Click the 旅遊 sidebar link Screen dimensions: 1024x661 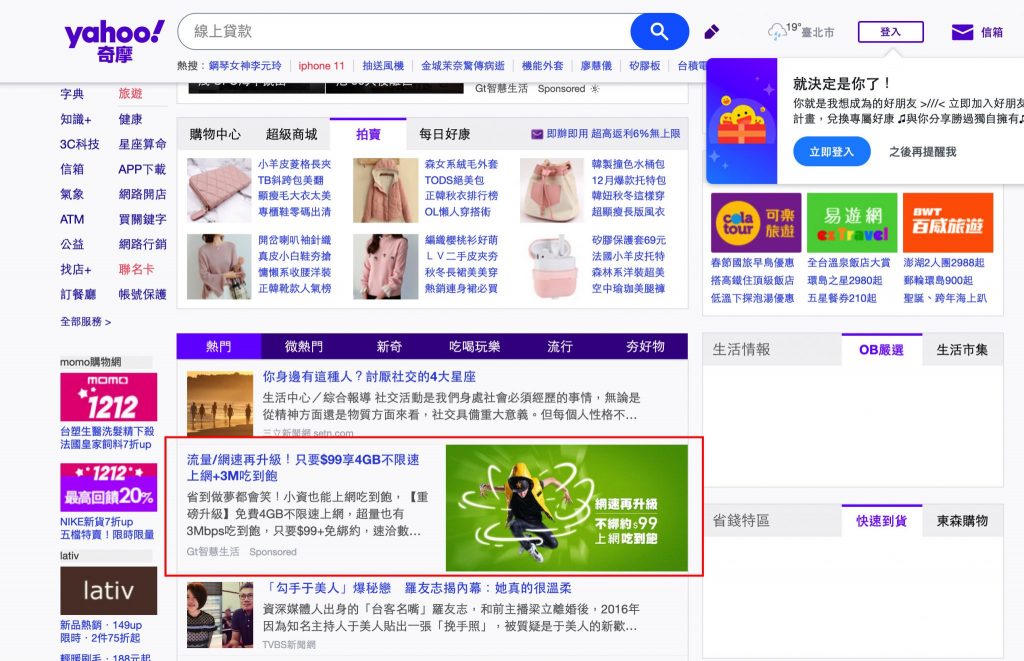[x=130, y=93]
